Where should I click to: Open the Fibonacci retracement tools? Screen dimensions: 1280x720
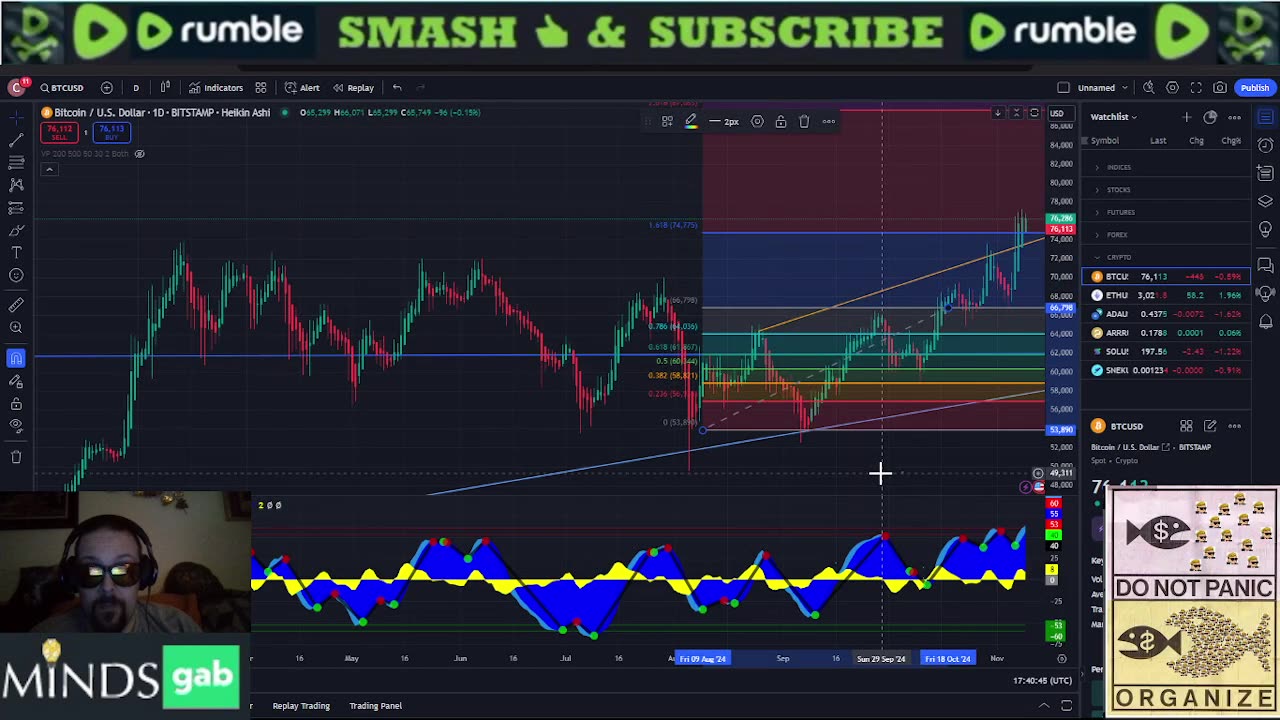point(16,162)
